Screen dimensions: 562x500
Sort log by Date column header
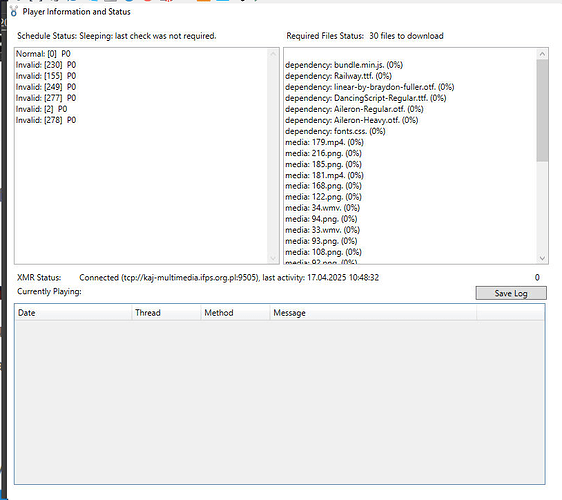pyautogui.click(x=73, y=313)
